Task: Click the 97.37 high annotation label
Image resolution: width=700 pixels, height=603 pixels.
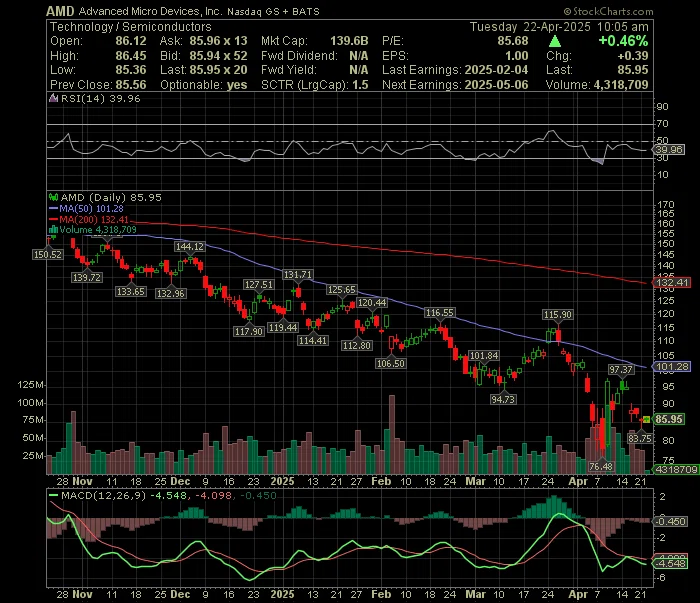Action: pyautogui.click(x=621, y=370)
